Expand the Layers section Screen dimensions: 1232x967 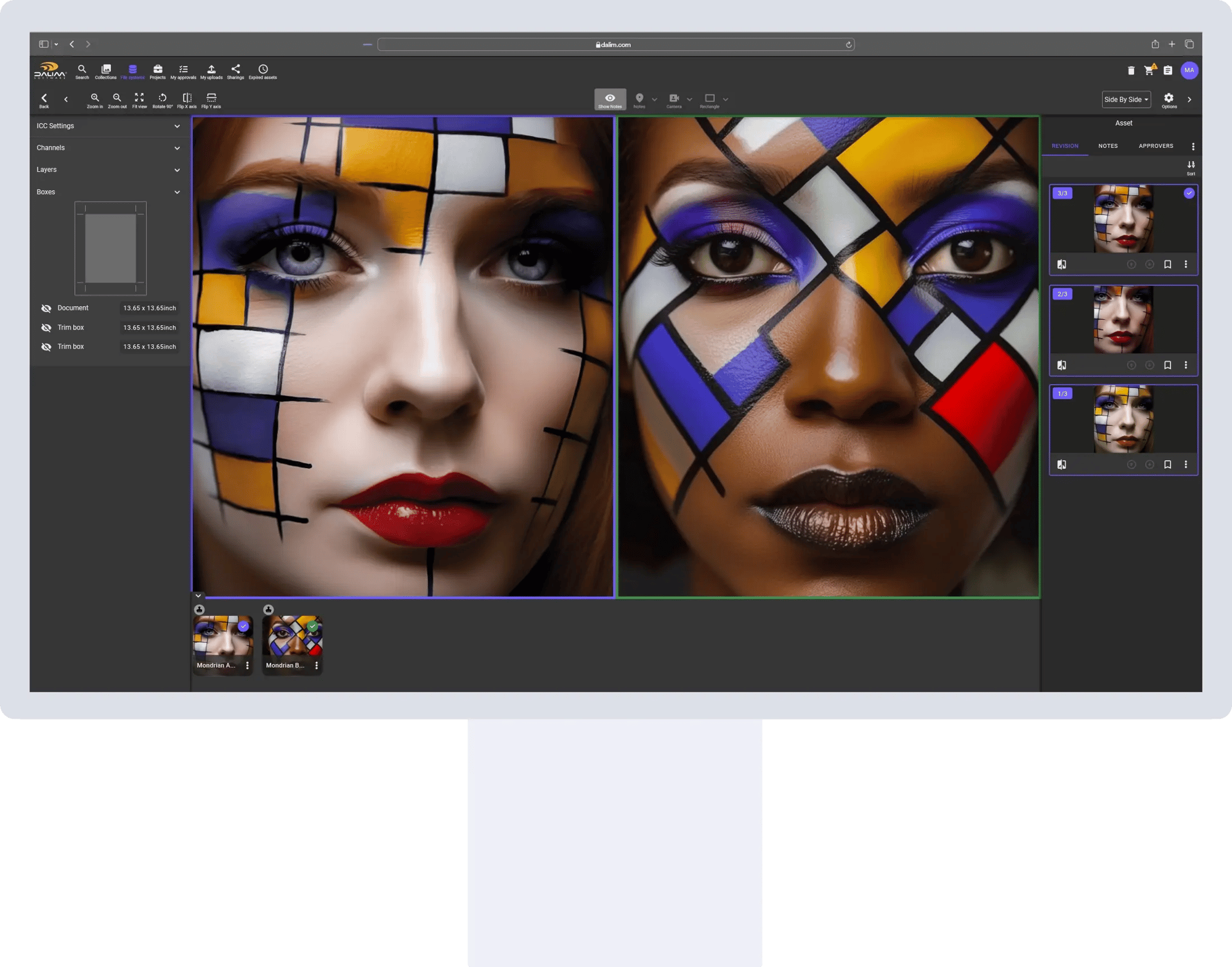177,170
